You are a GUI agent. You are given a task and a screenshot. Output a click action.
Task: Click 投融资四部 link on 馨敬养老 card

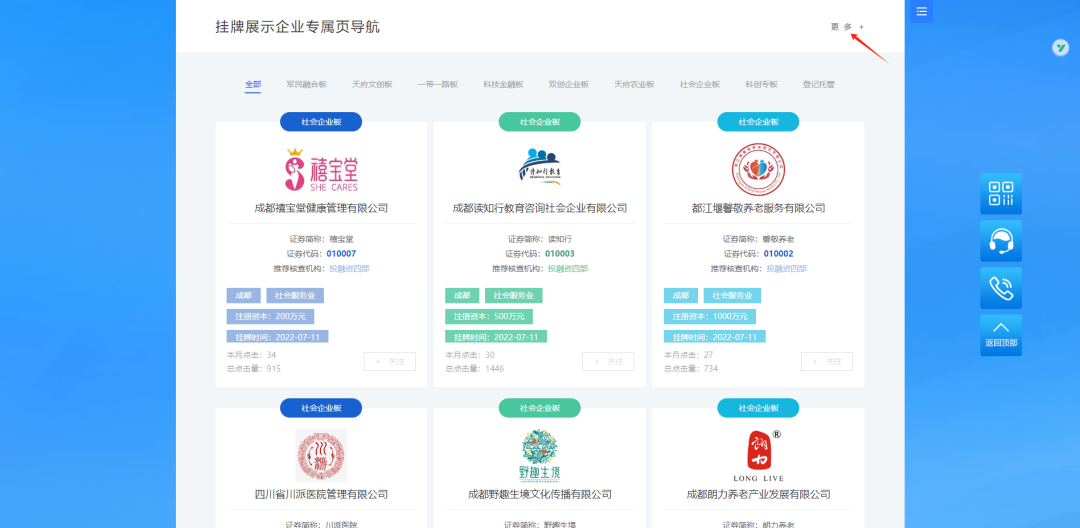coord(787,268)
